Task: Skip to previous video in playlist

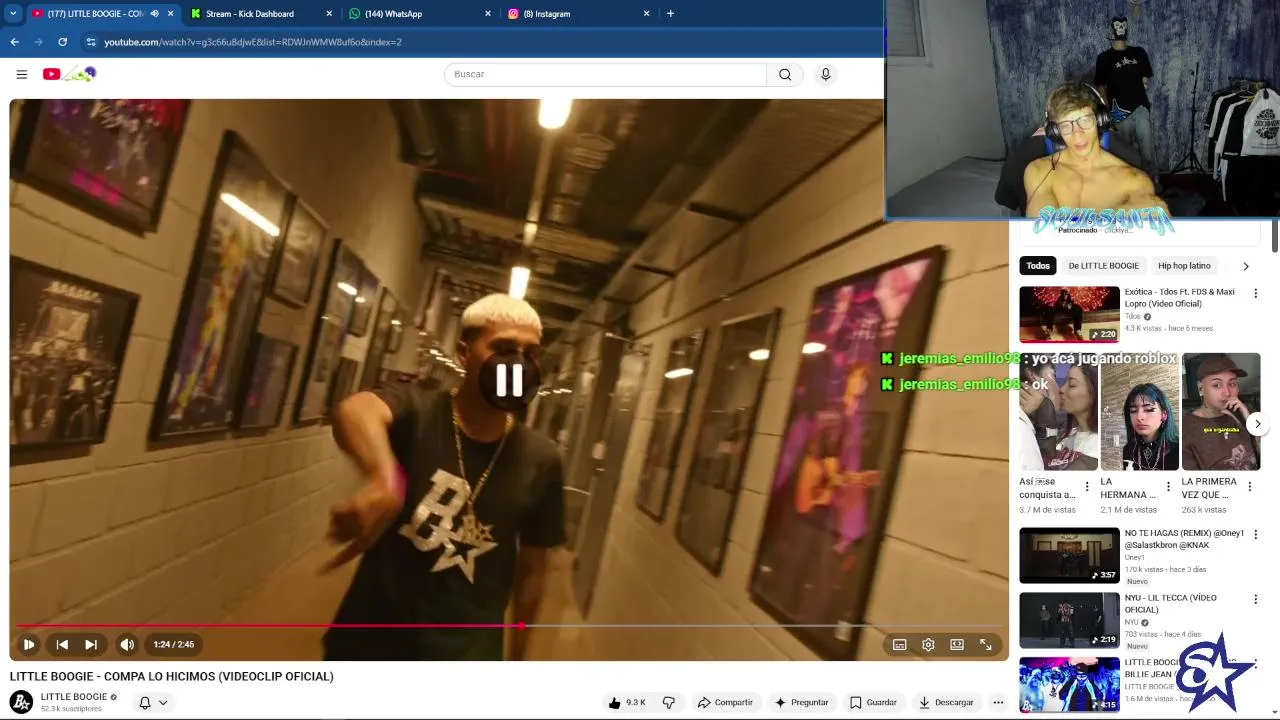Action: [x=62, y=645]
